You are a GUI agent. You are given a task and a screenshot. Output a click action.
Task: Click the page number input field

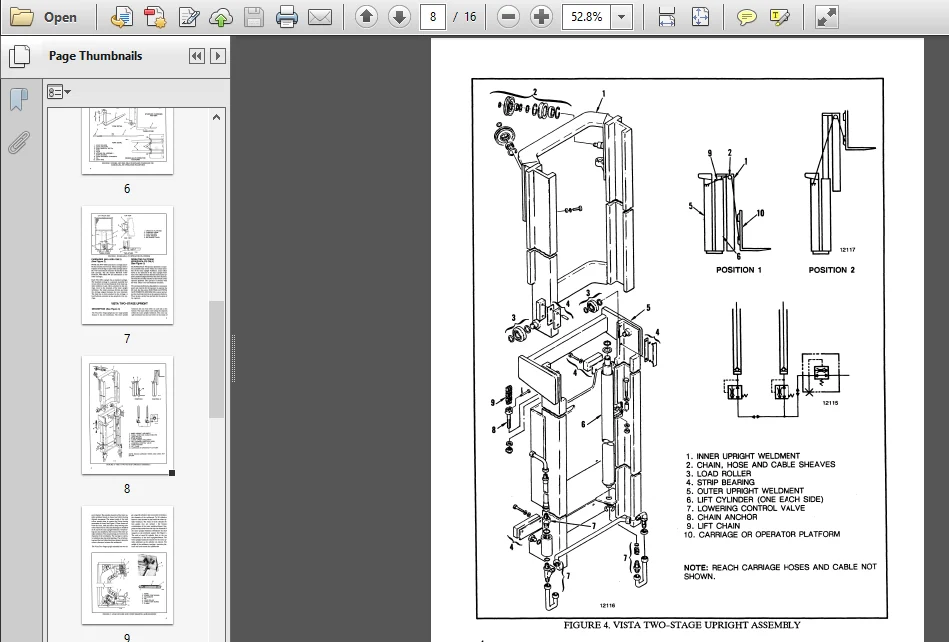click(433, 17)
